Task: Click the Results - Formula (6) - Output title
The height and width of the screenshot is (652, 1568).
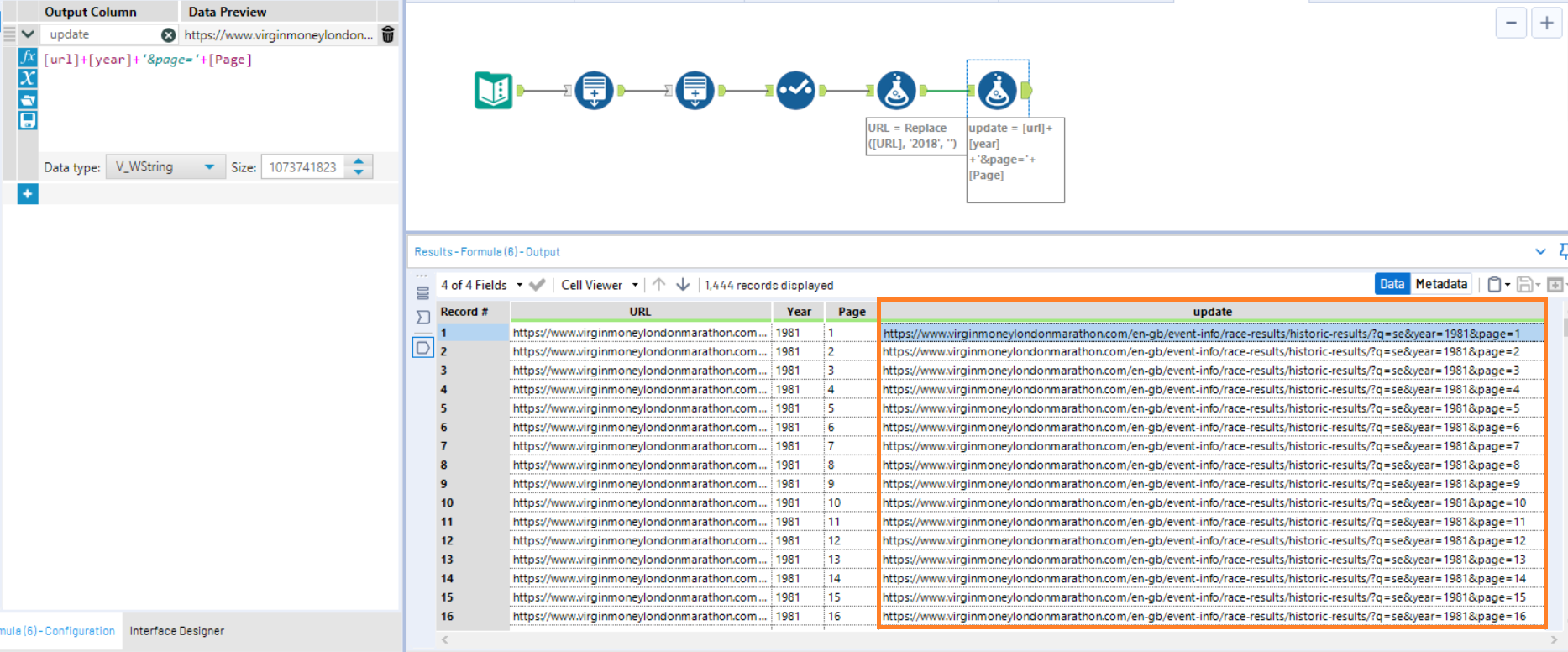Action: tap(487, 251)
